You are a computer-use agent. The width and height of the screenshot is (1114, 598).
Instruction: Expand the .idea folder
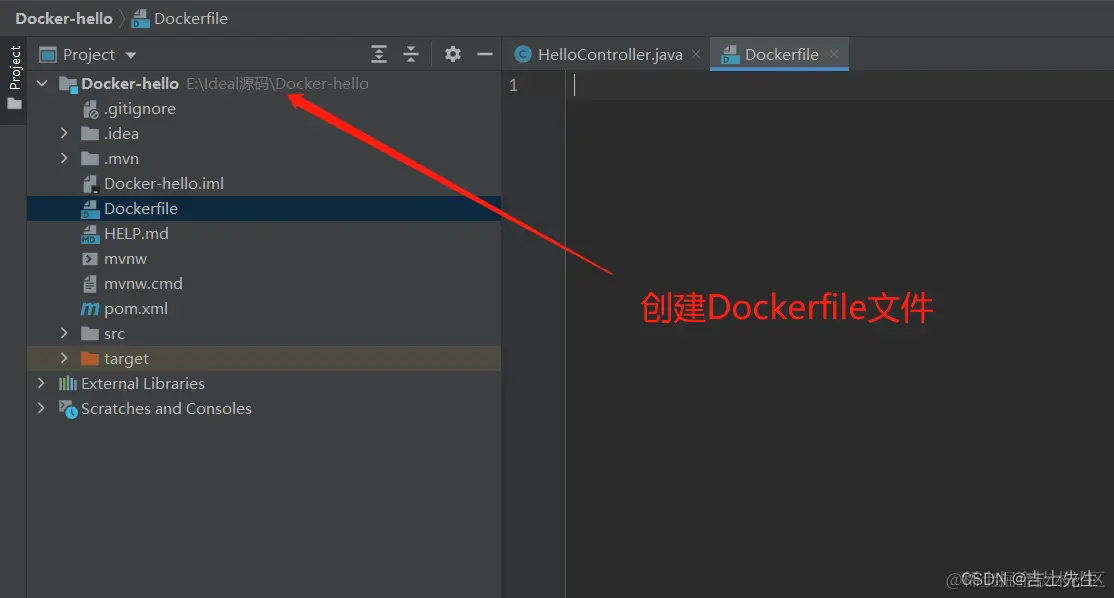64,134
